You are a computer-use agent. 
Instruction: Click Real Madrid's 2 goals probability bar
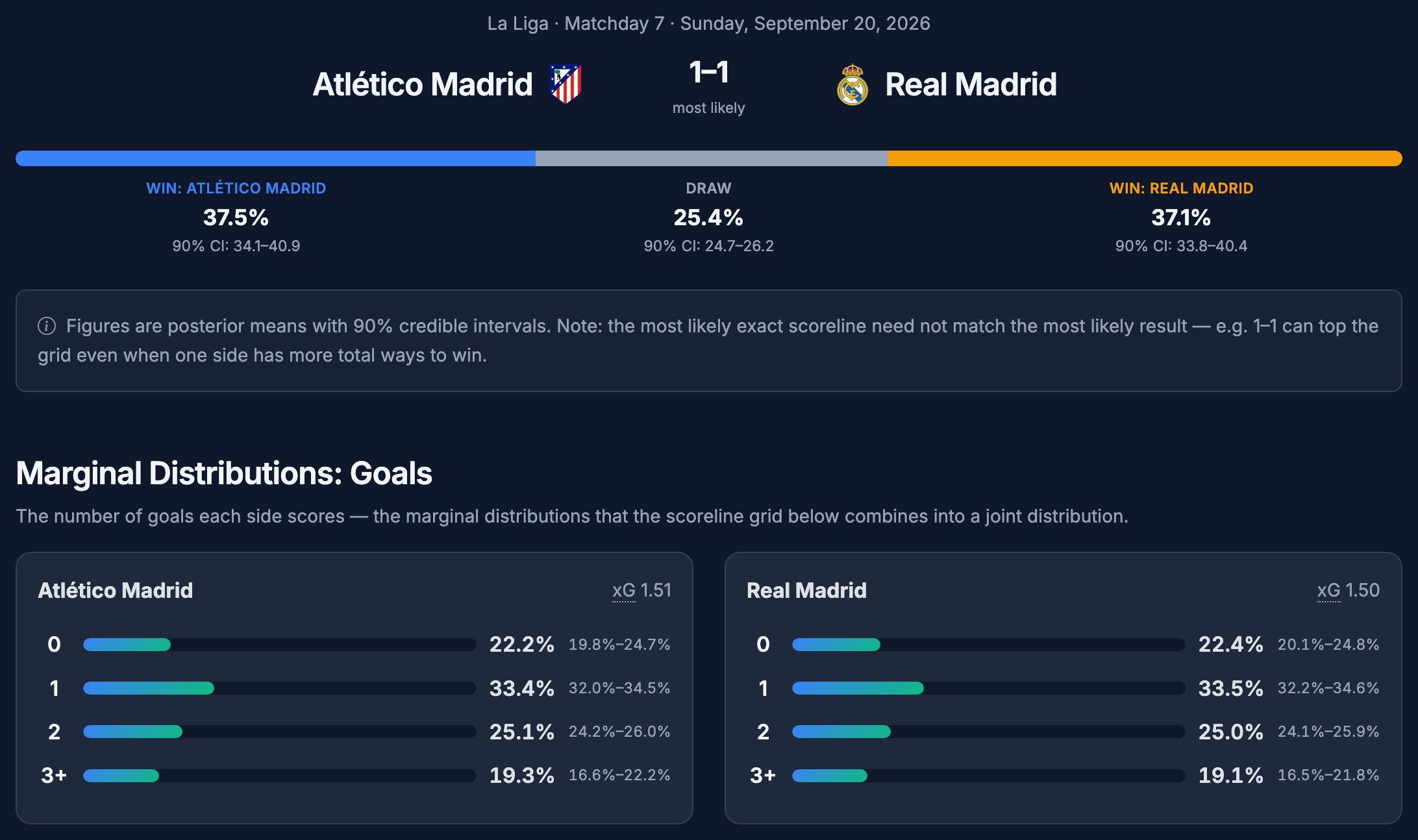(x=989, y=732)
